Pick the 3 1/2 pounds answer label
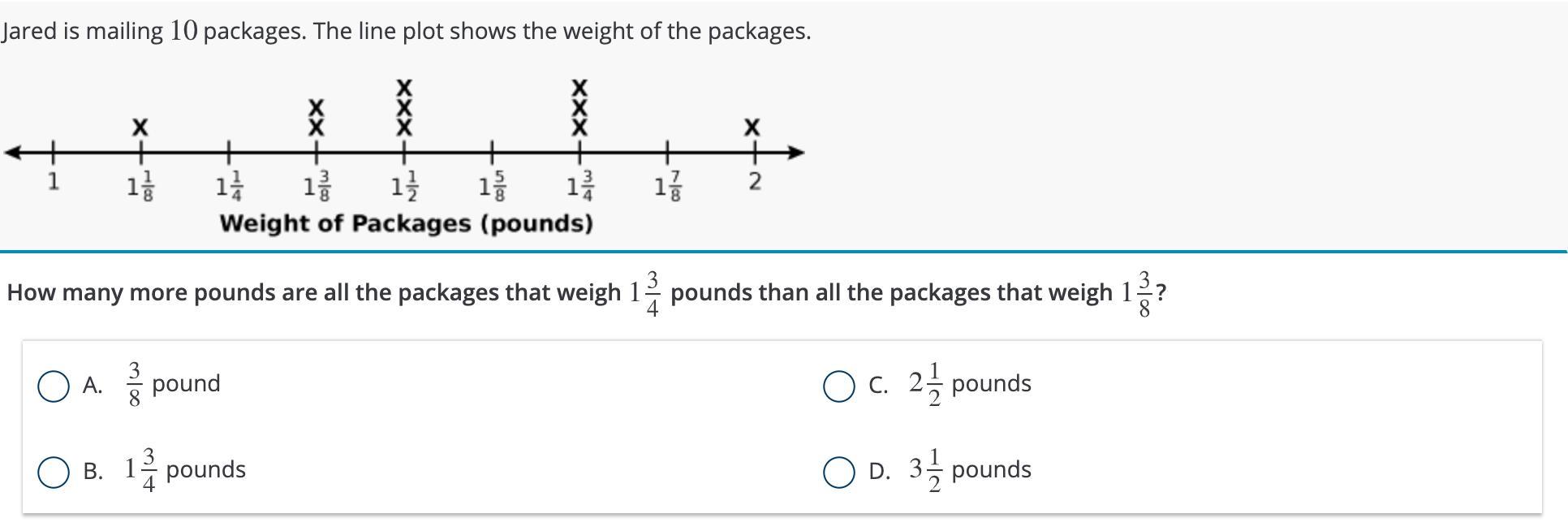The width and height of the screenshot is (1568, 531). 970,470
